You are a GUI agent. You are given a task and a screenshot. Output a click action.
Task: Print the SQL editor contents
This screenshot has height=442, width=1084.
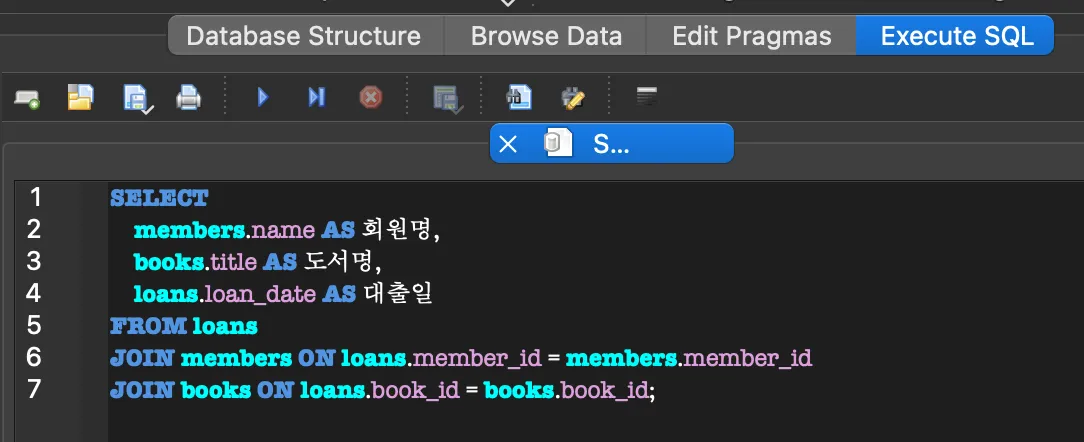coord(188,98)
